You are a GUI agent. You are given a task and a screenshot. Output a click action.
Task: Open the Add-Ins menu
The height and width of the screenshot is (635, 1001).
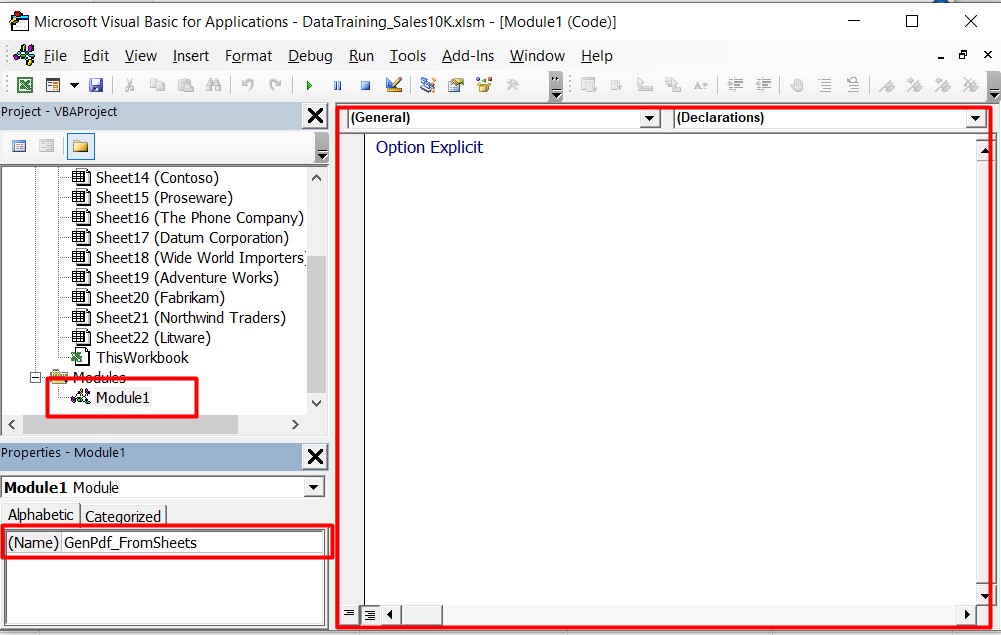click(468, 56)
